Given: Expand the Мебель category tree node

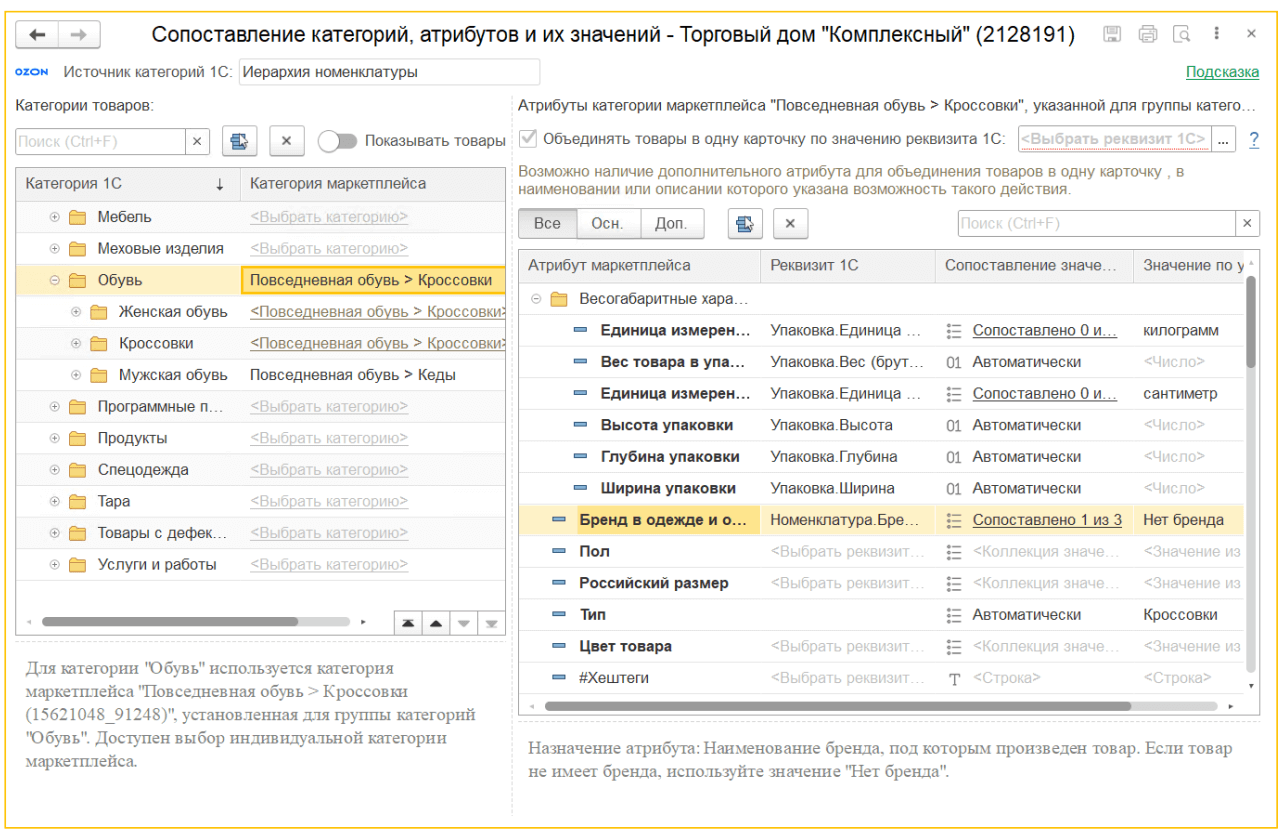Looking at the screenshot, I should (55, 218).
